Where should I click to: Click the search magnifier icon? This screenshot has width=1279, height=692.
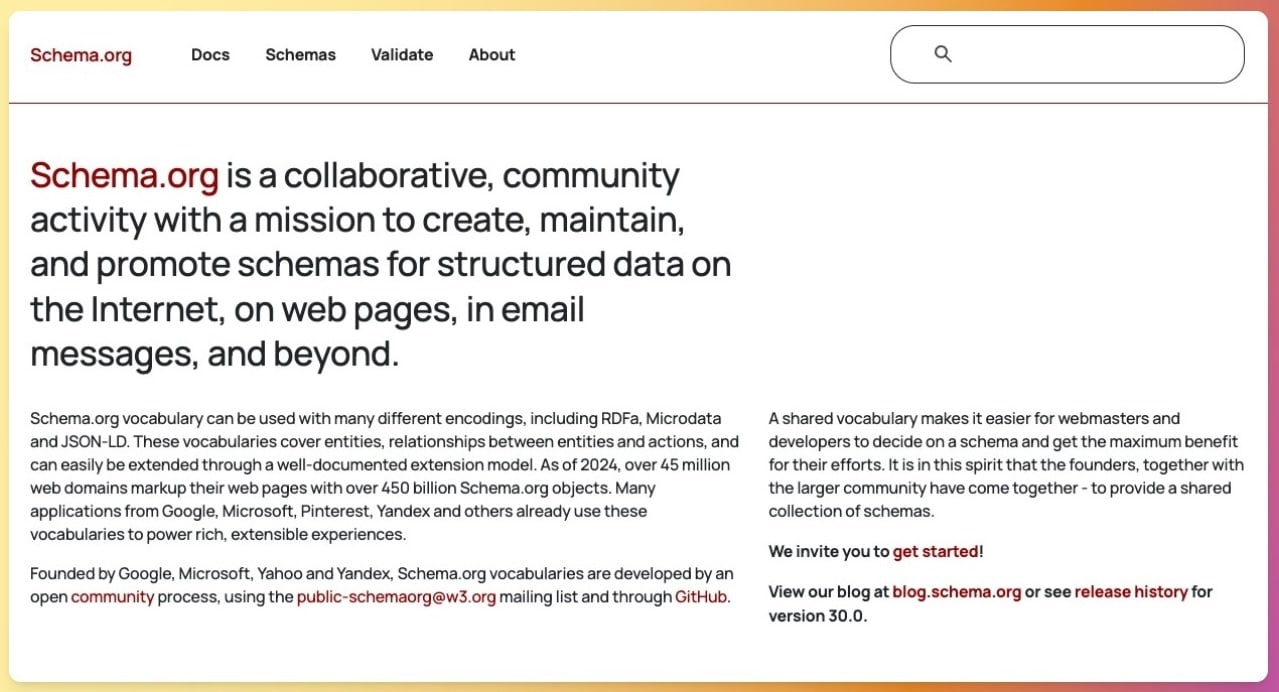(x=942, y=54)
